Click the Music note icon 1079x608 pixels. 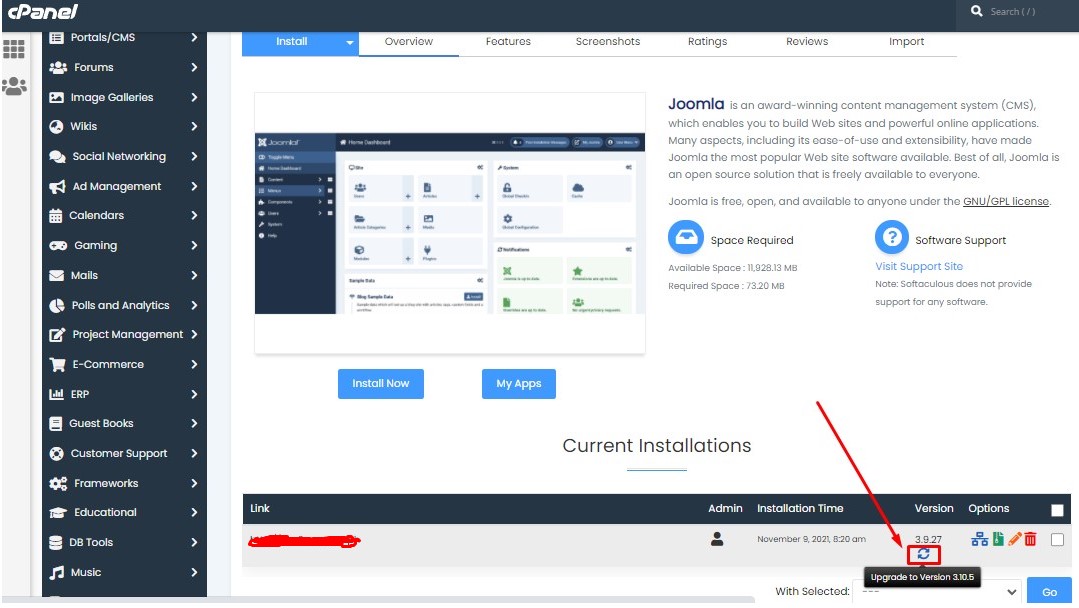point(57,572)
